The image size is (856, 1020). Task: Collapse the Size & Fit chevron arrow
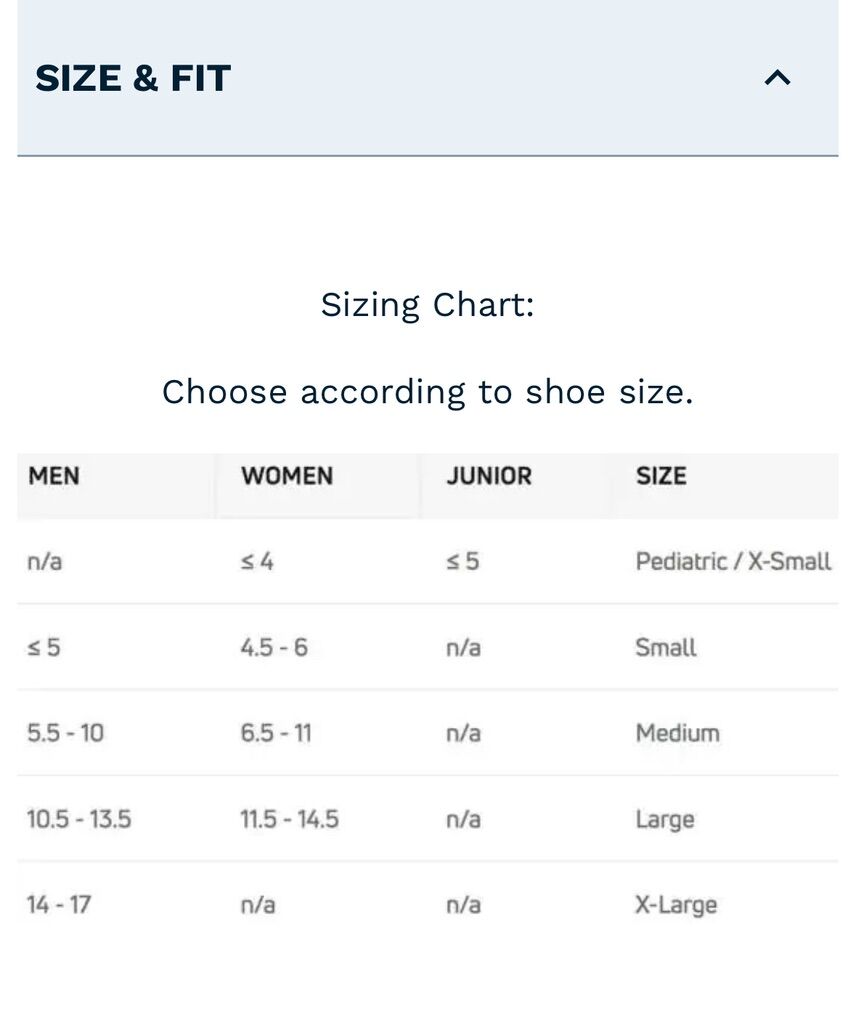click(x=777, y=78)
